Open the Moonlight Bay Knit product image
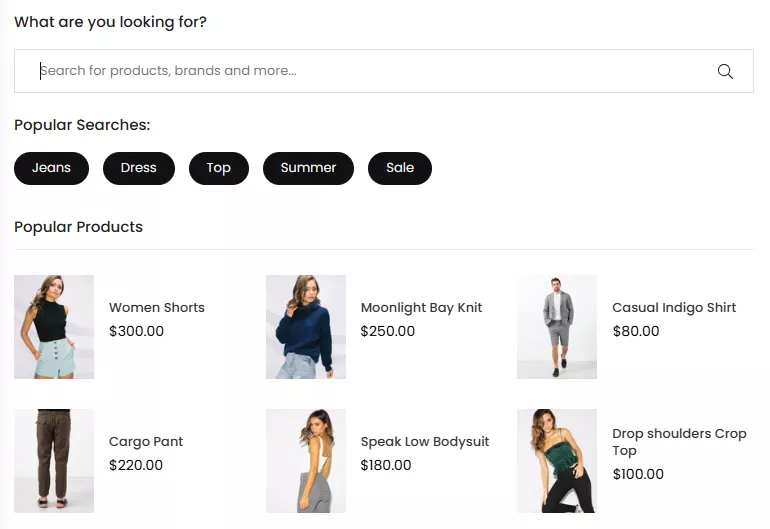The image size is (770, 529). click(x=306, y=327)
